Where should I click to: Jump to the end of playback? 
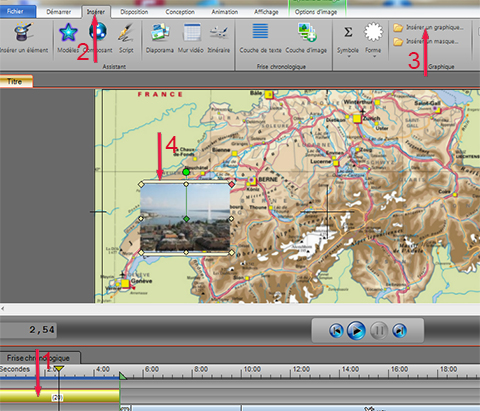400,331
